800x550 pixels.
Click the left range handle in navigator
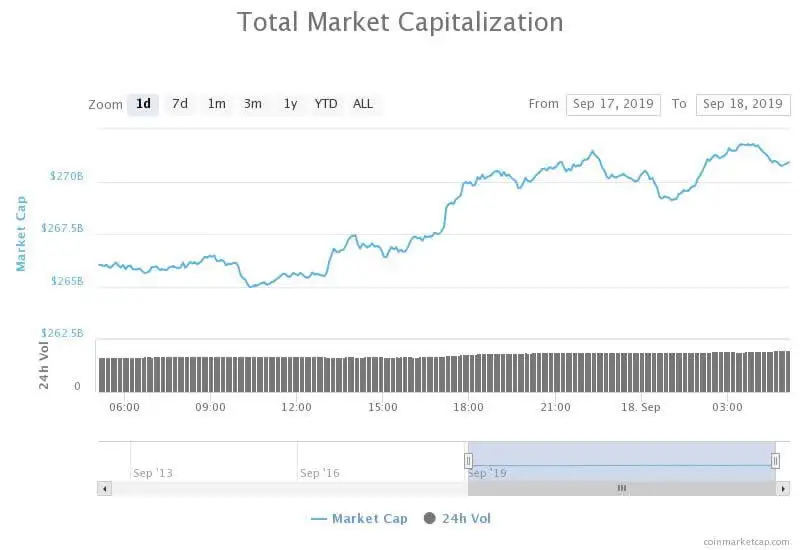[468, 460]
